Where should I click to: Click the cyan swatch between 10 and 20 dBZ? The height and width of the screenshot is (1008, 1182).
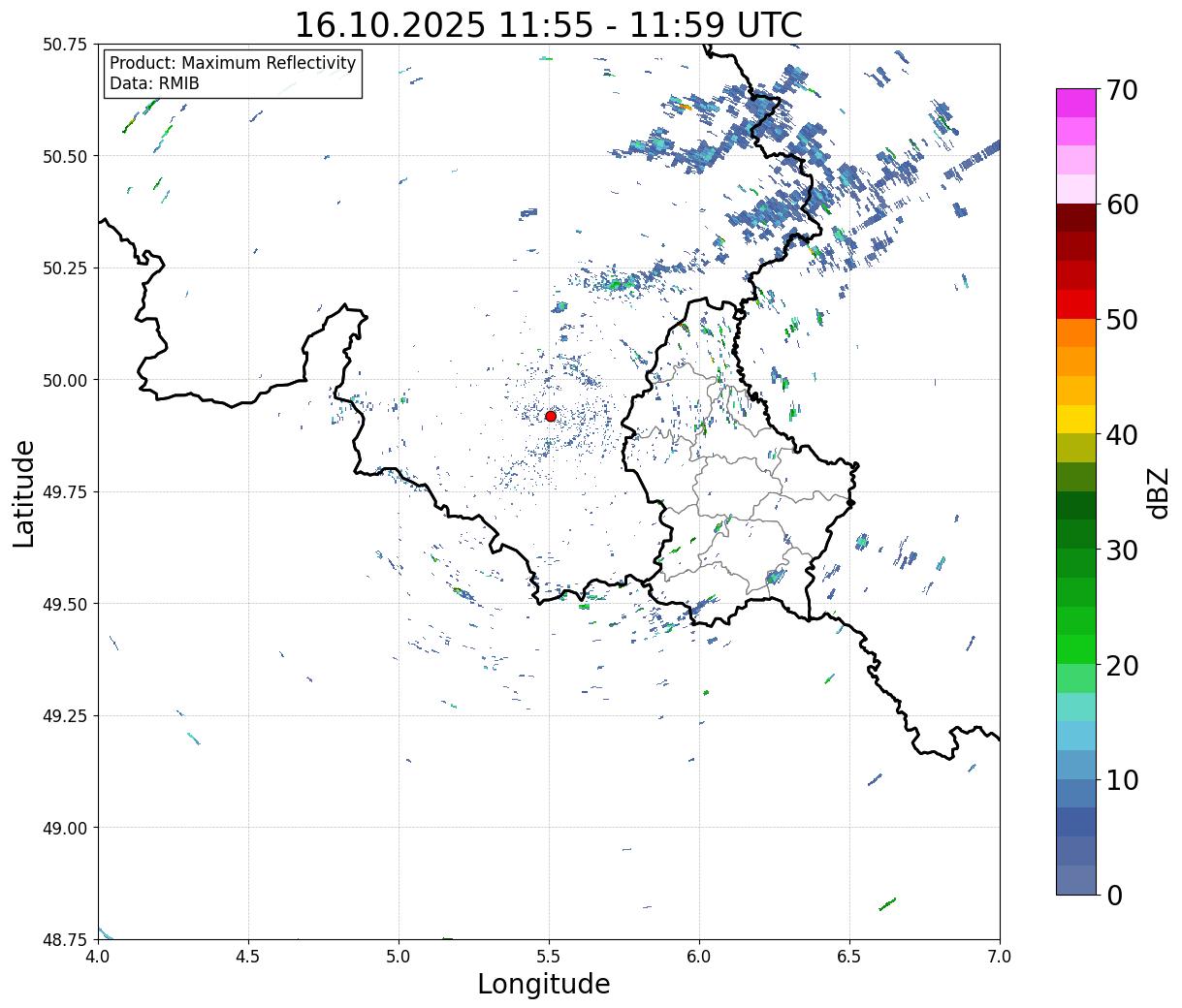click(1076, 736)
